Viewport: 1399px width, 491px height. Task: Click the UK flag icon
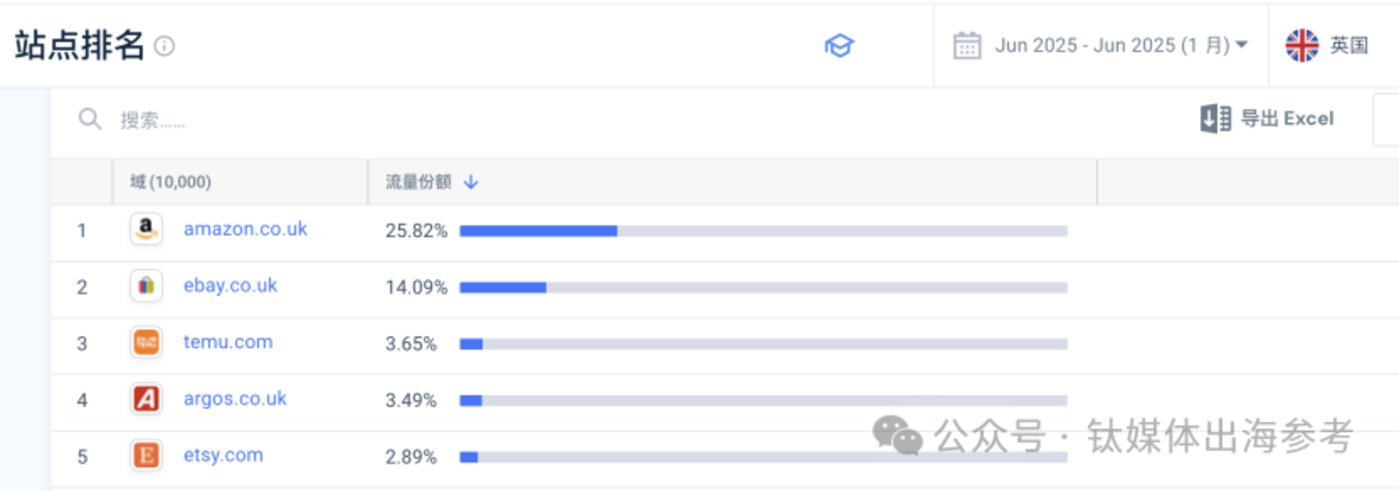click(x=1302, y=45)
